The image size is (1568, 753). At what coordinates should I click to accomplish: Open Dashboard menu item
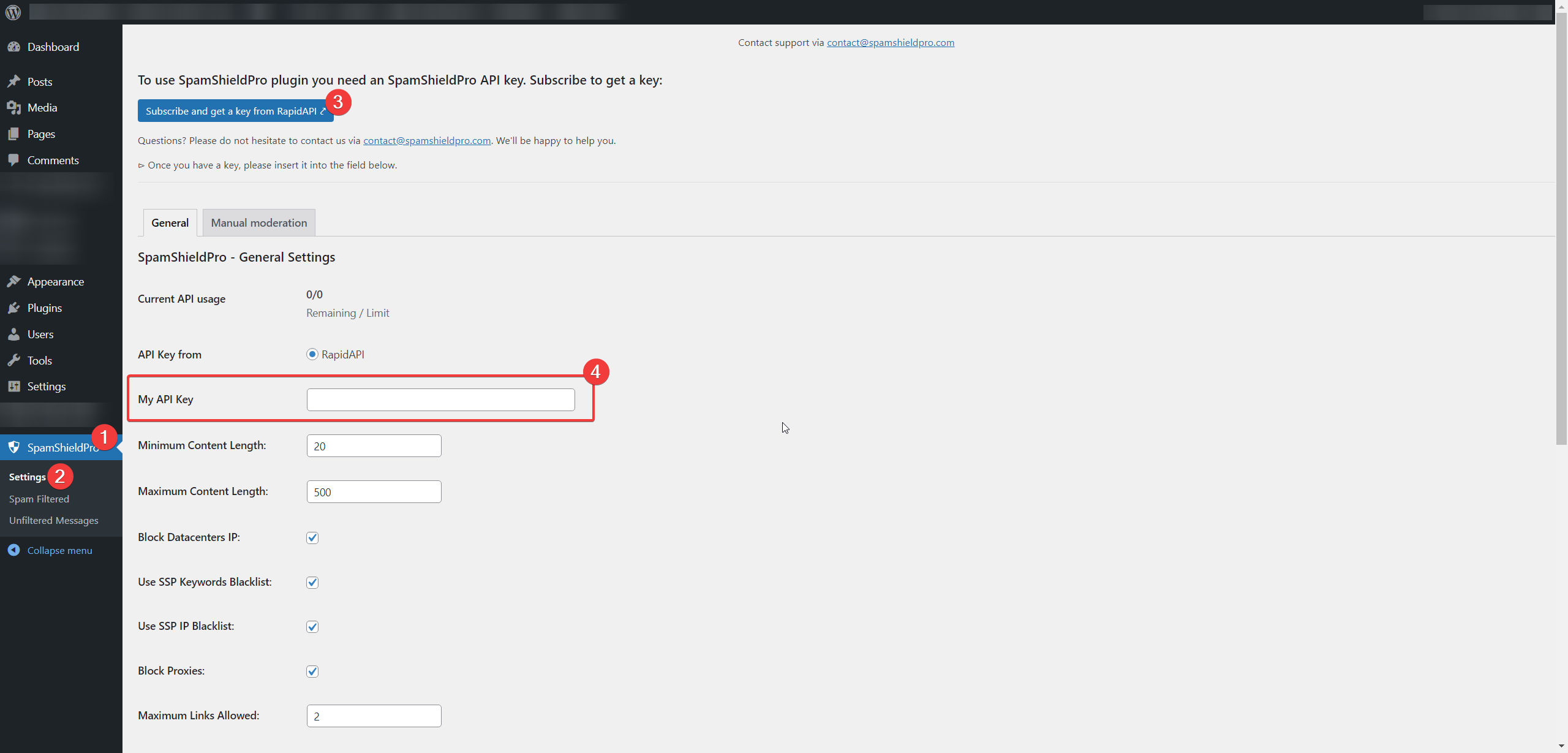click(x=61, y=47)
